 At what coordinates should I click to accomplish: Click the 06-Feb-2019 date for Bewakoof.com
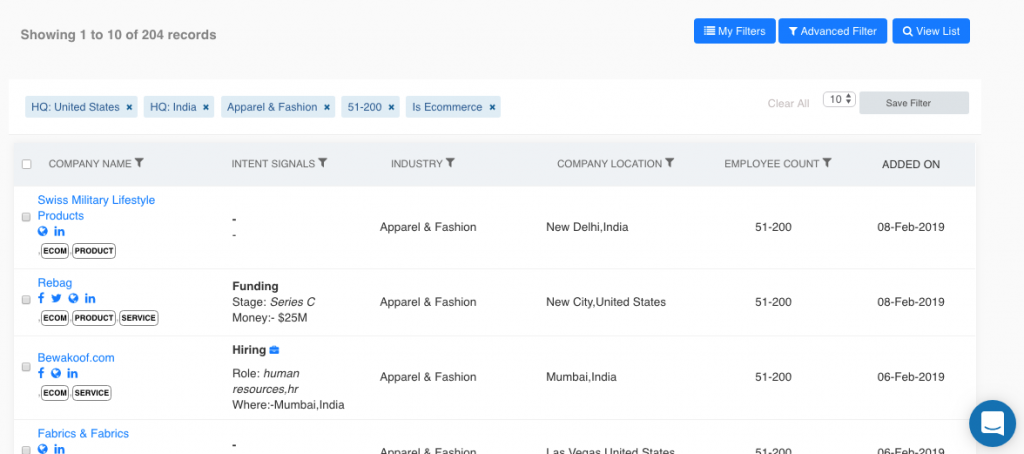[x=910, y=377]
